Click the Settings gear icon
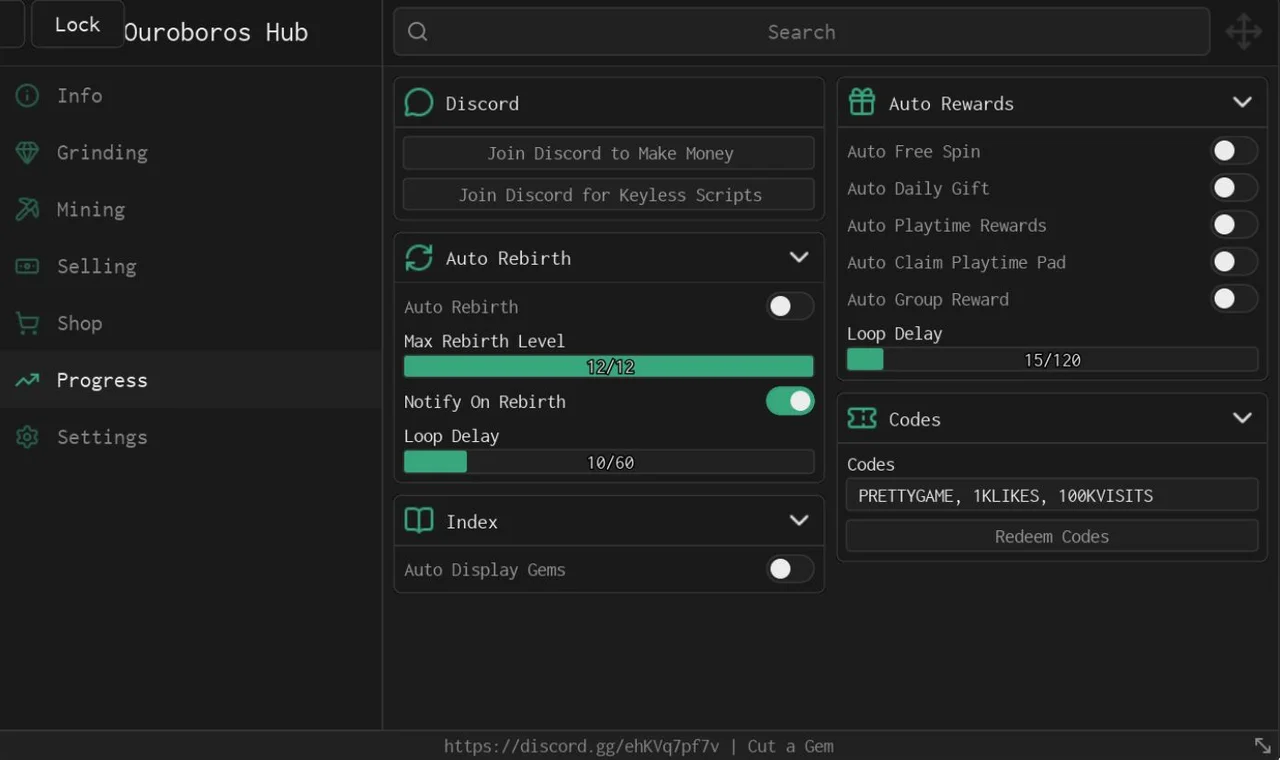The width and height of the screenshot is (1280, 760). coord(27,438)
